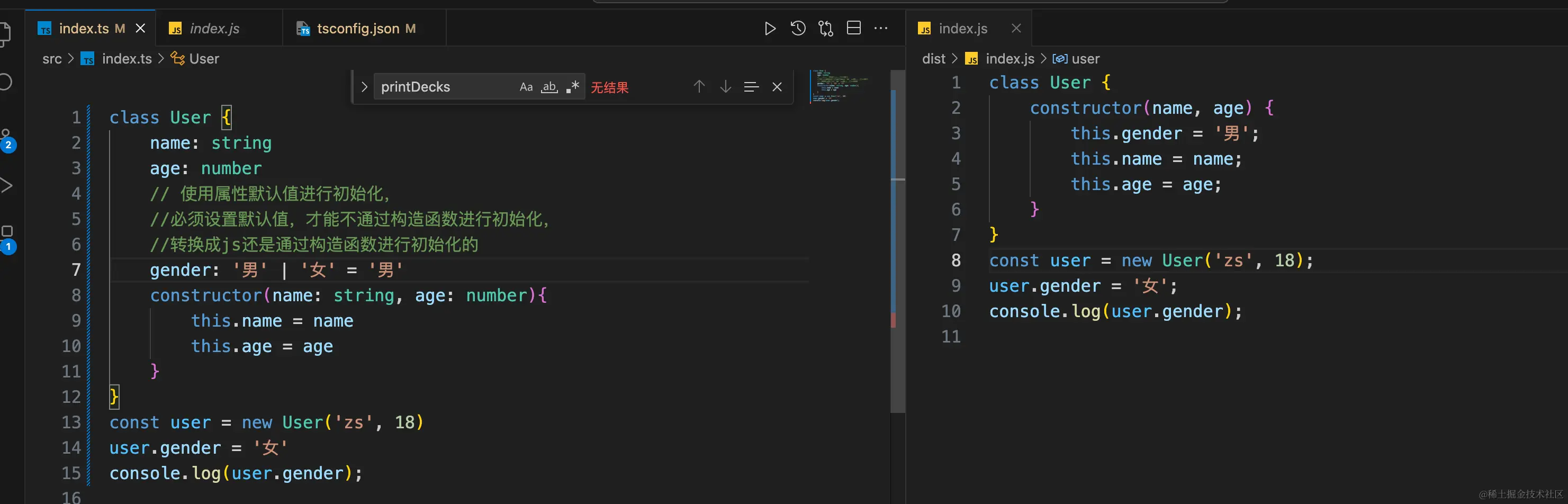Toggle Use Regular Expression in find
The height and width of the screenshot is (504, 1568).
tap(572, 87)
